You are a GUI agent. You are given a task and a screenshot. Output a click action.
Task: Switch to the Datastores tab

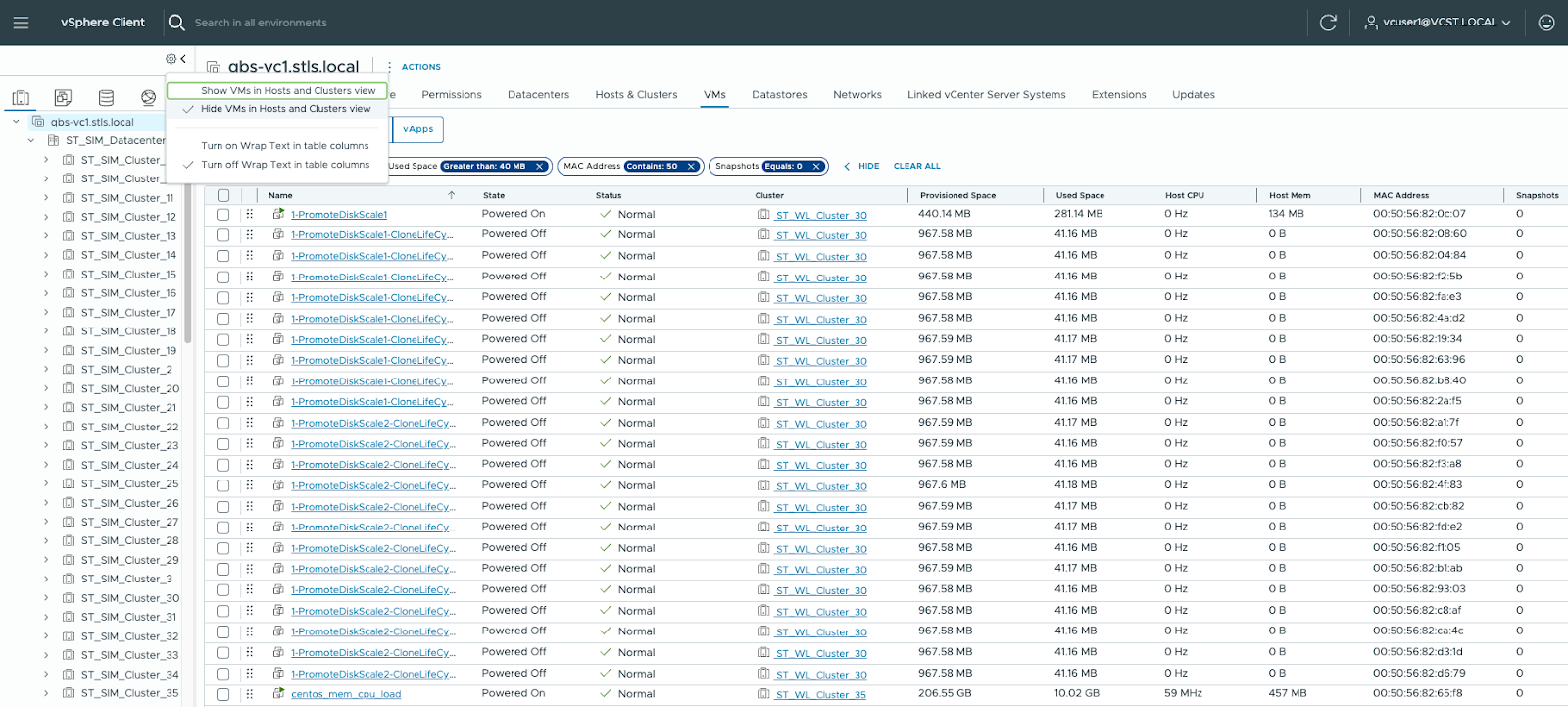click(x=779, y=95)
